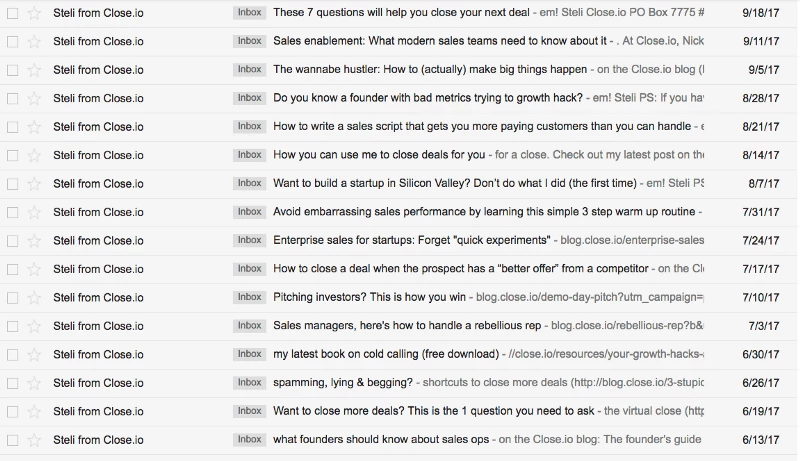Check the box for 'Sales managers' email

click(x=12, y=326)
